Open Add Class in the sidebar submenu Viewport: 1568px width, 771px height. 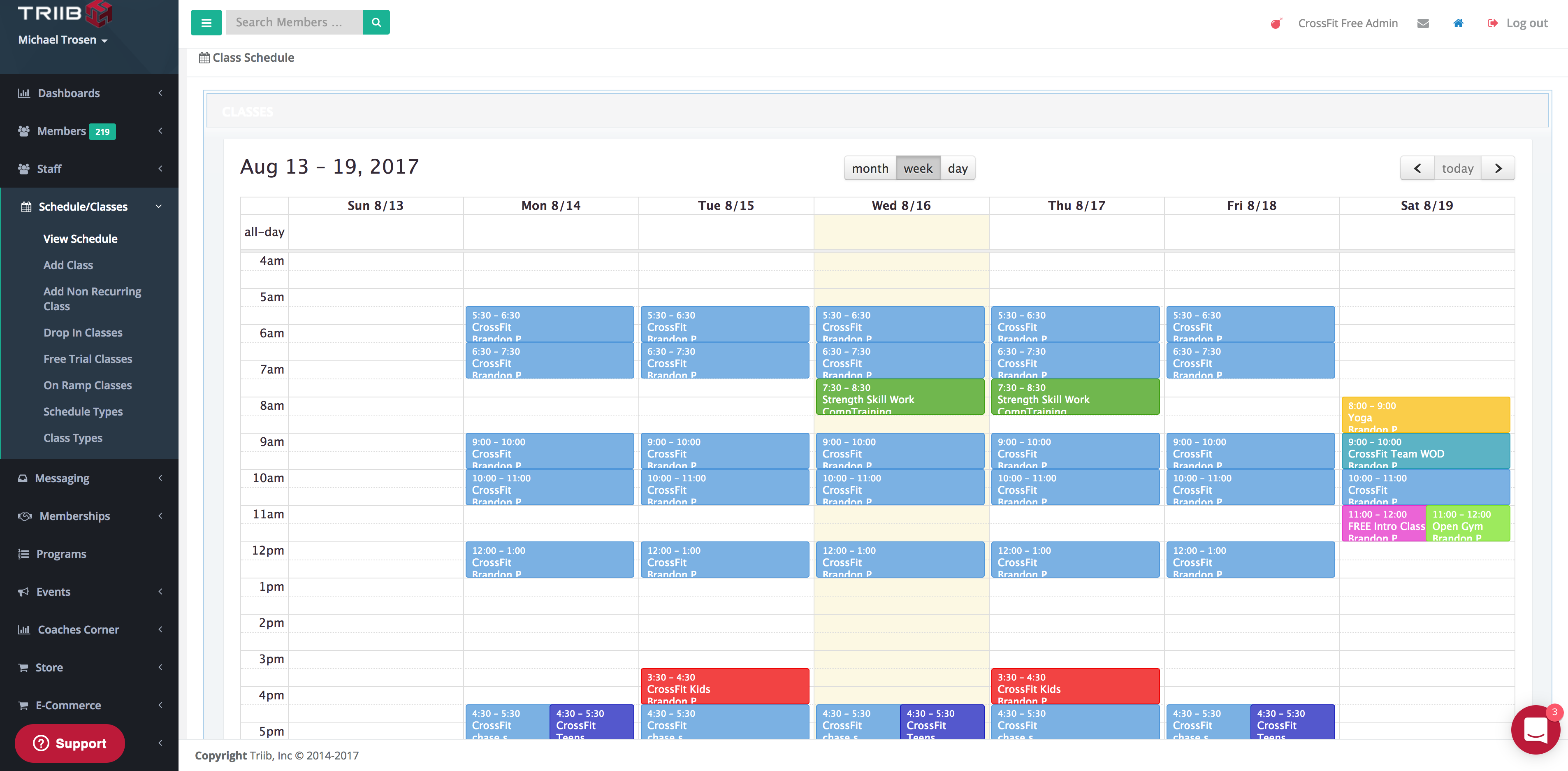68,265
